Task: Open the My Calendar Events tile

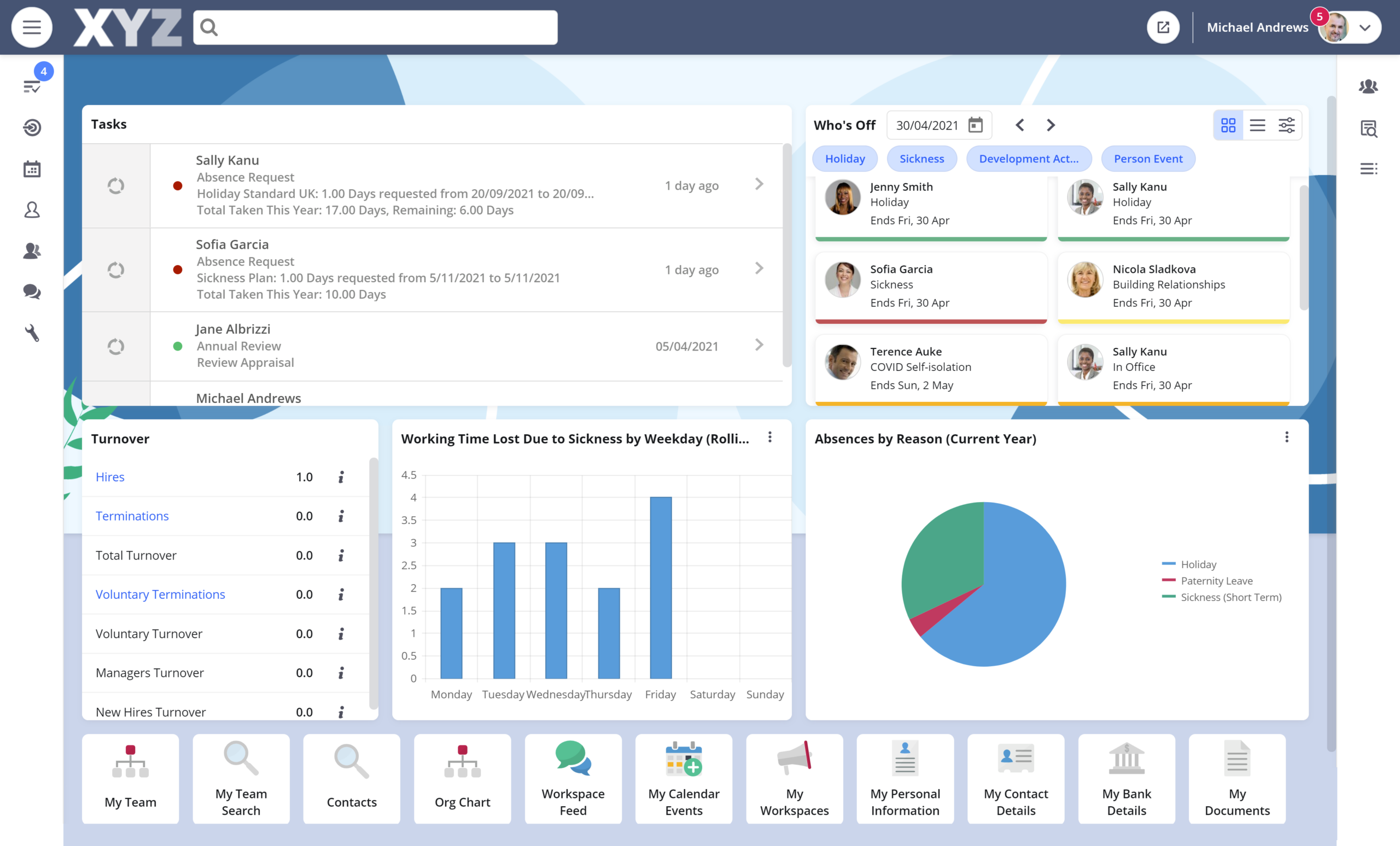Action: click(684, 778)
